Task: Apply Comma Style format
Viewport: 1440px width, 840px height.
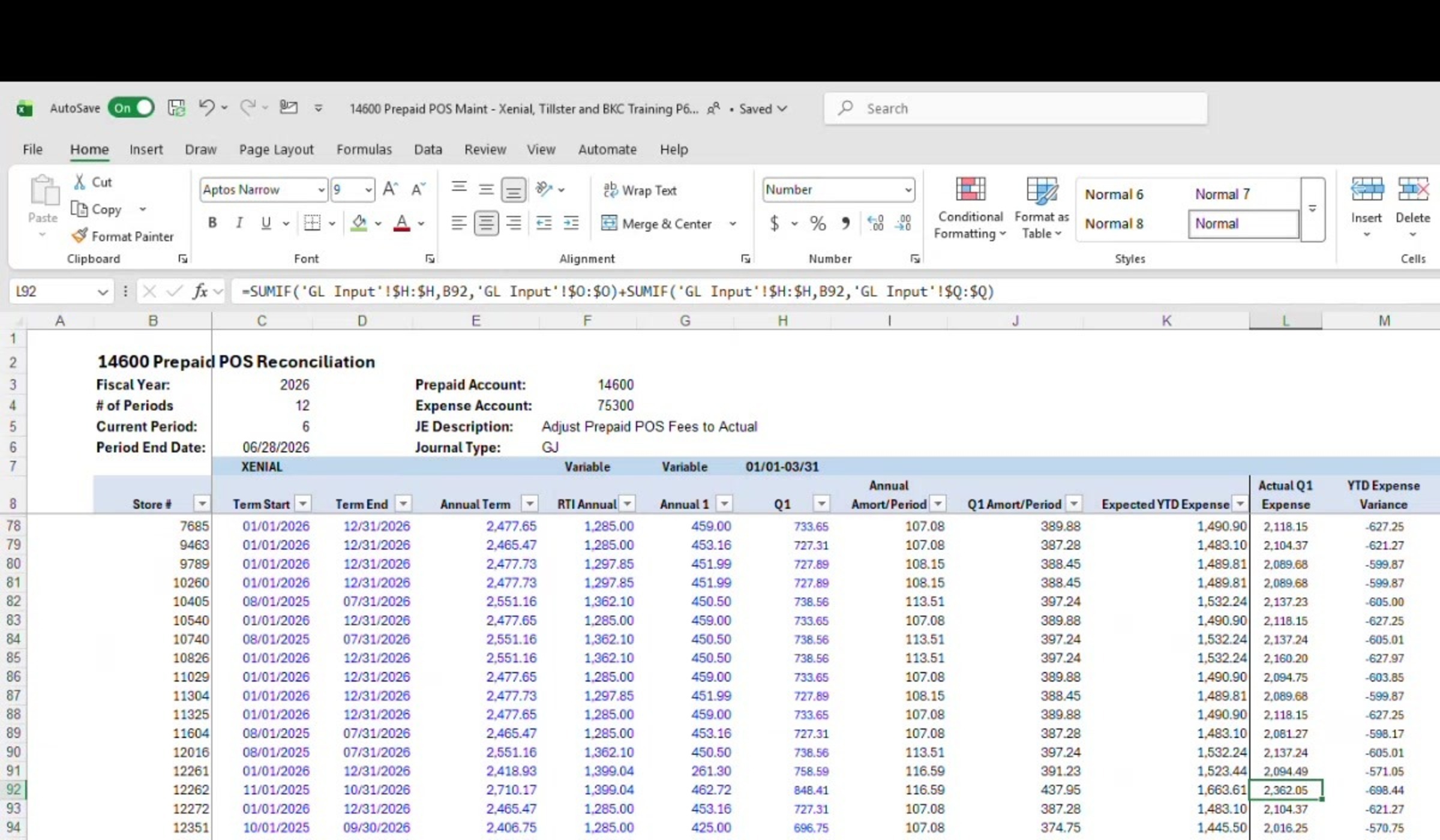Action: coord(845,224)
